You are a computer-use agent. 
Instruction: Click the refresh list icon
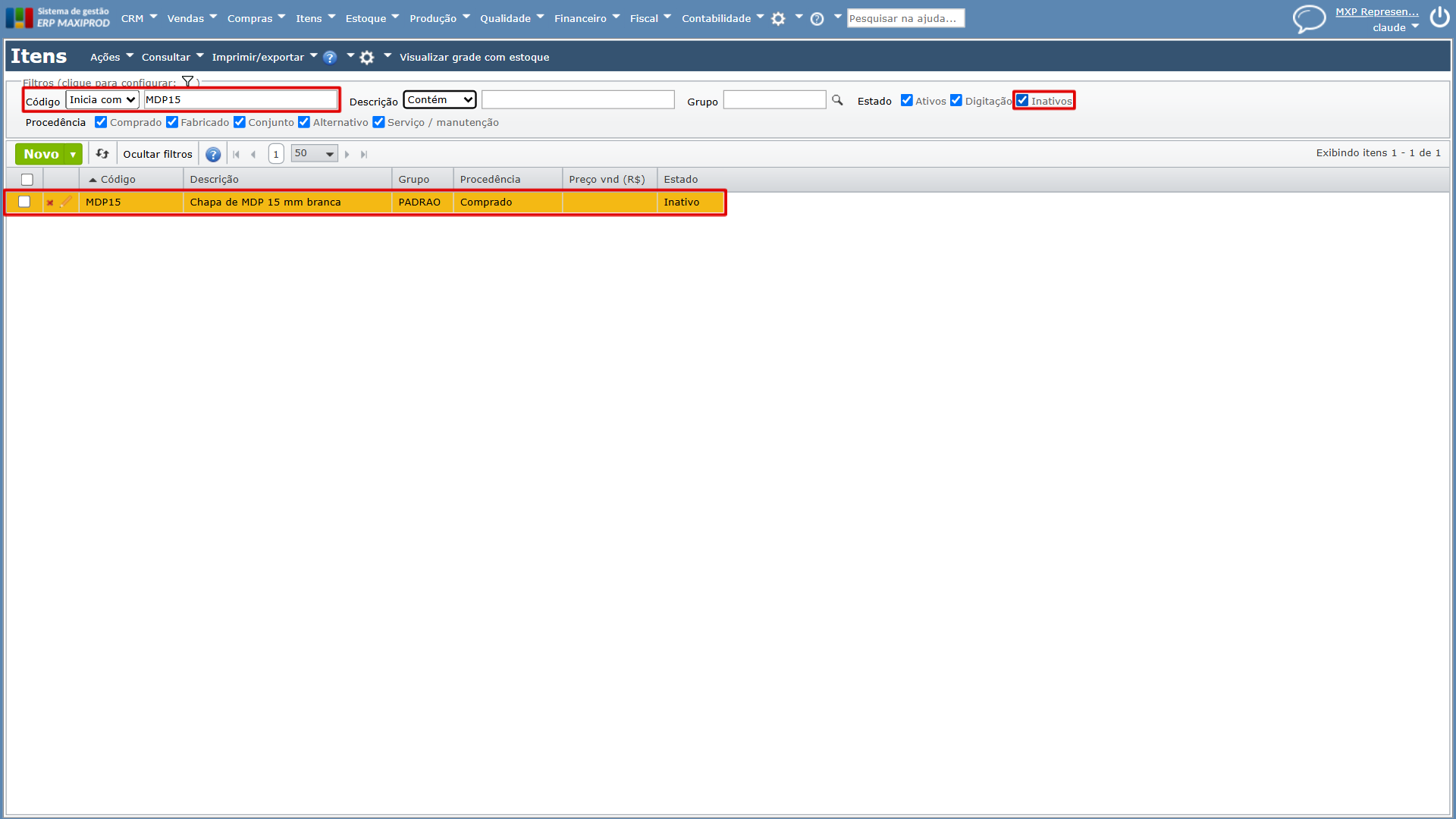coord(102,154)
